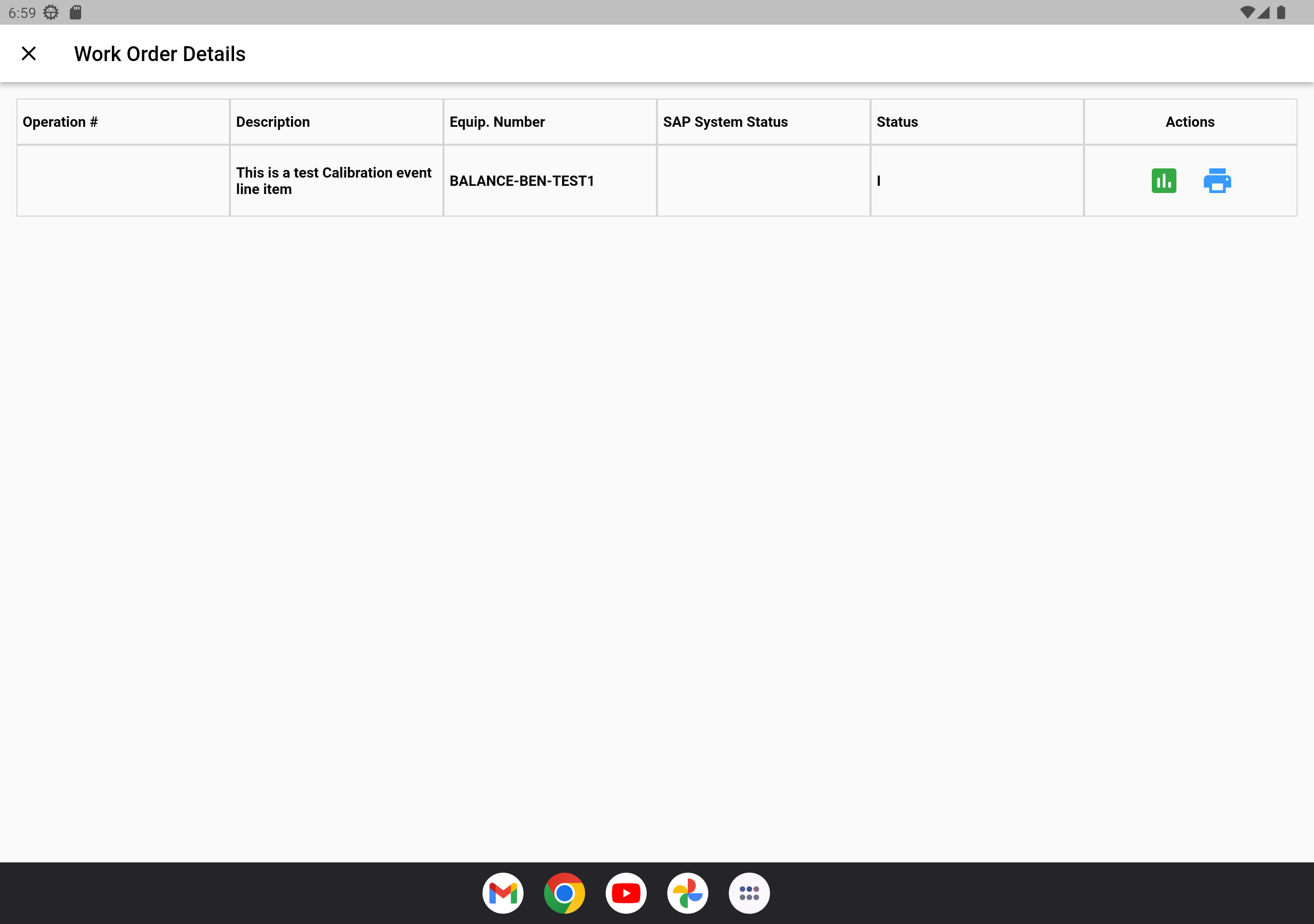The image size is (1314, 924).
Task: Tap the battery icon in status bar
Action: pyautogui.click(x=1281, y=13)
